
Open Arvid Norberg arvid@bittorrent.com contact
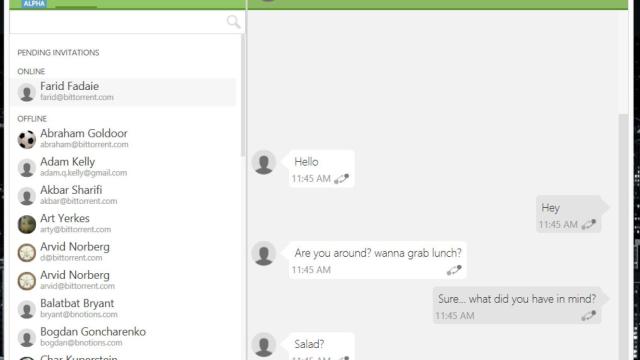coord(124,280)
